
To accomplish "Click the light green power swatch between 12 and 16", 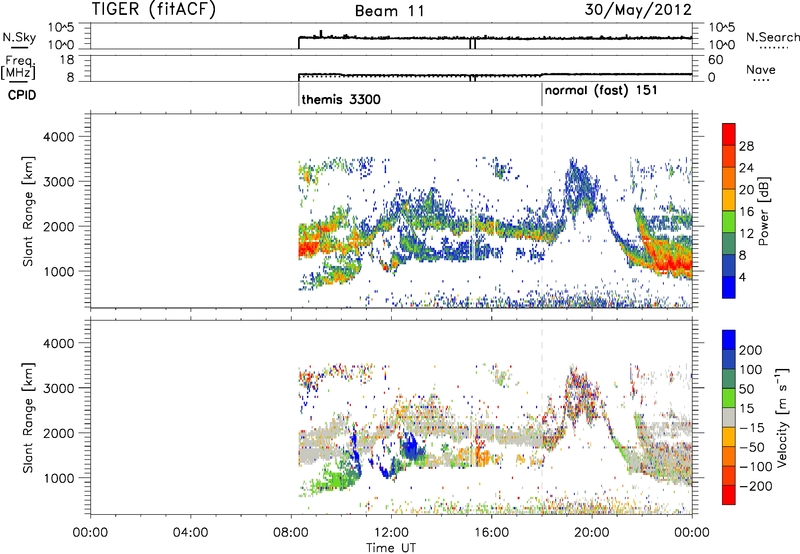I will click(x=729, y=222).
